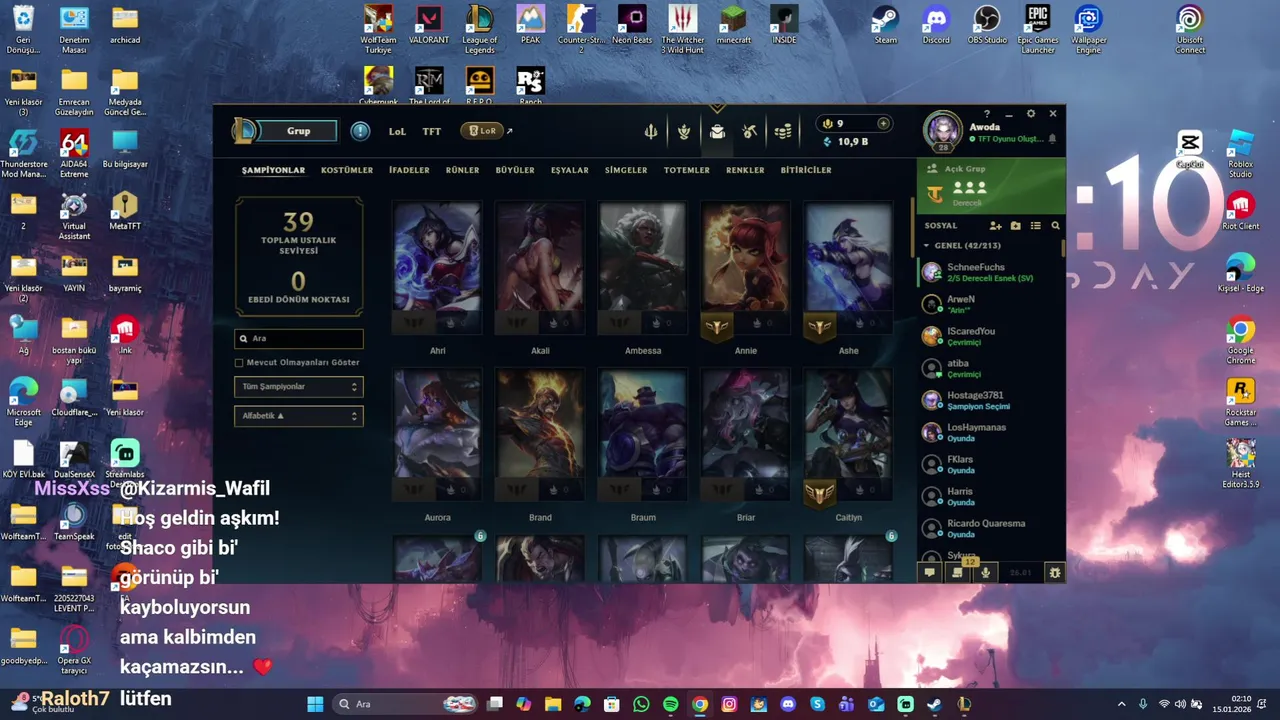Open the BİTİRİCİLER tab
Screen dimensions: 1280x720
point(806,170)
